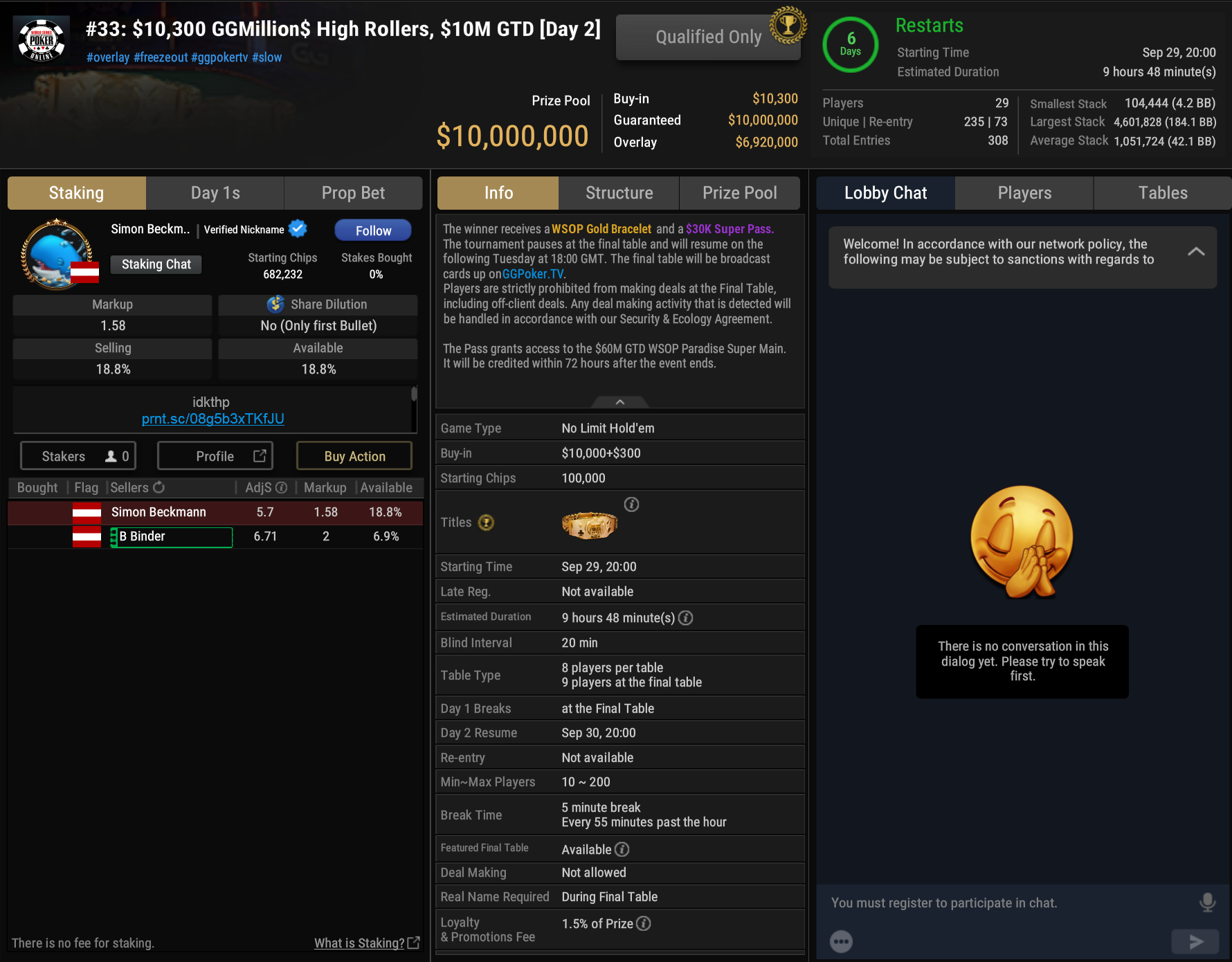Click the praying emoji image in chat
The height and width of the screenshot is (962, 1232).
point(1022,542)
